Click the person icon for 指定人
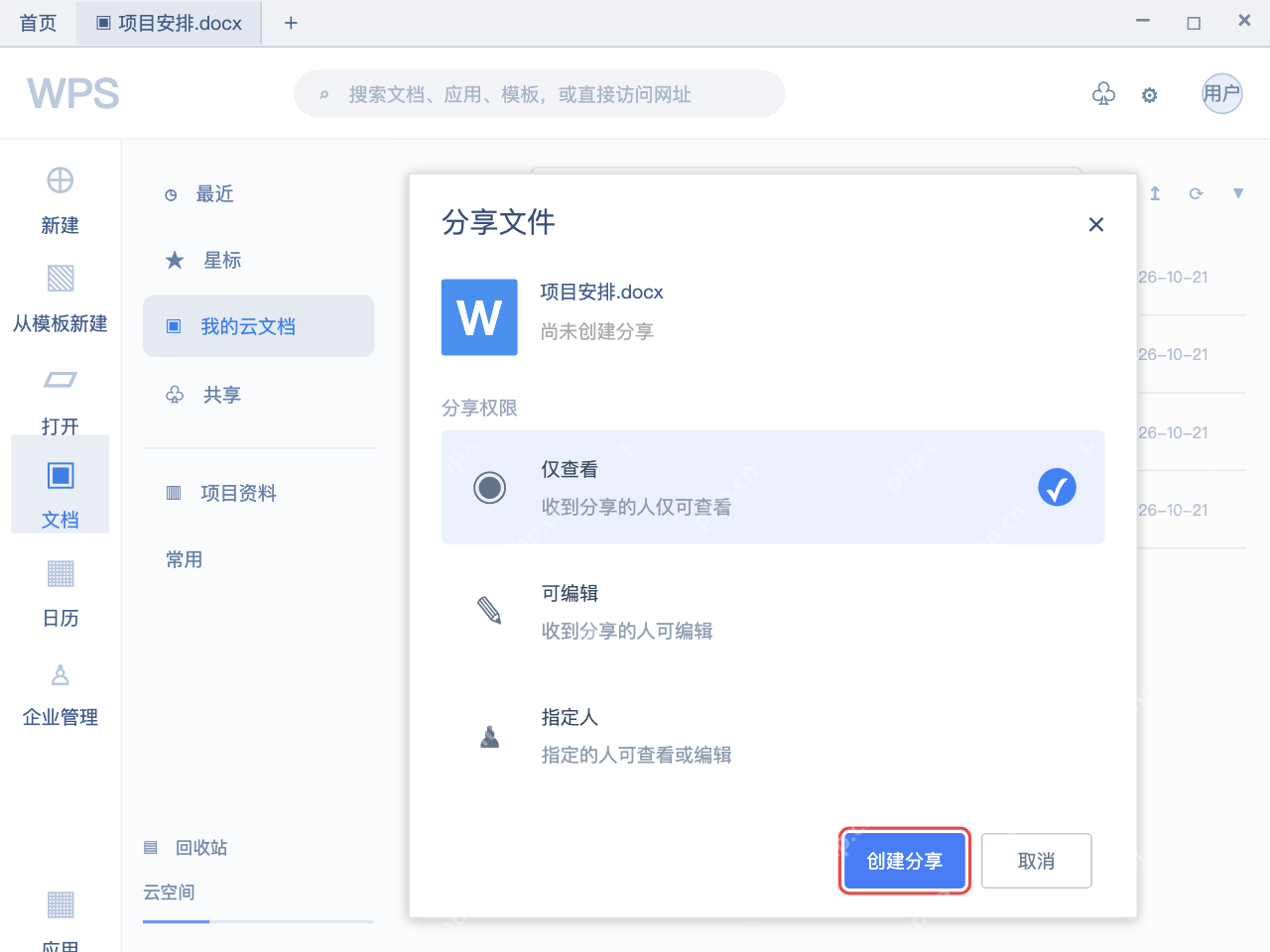Viewport: 1270px width, 952px height. click(489, 736)
